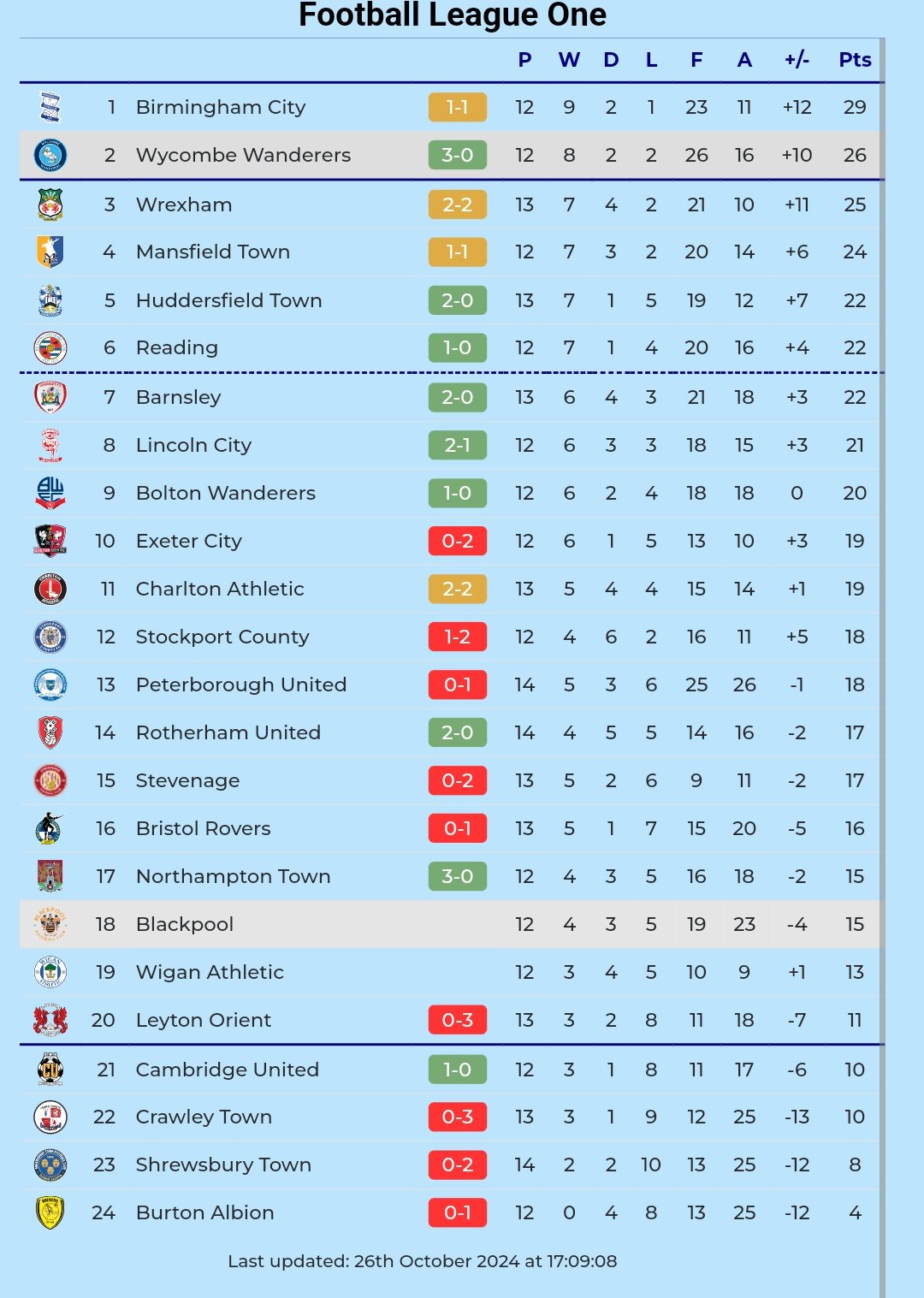Click Wycombe Wanderers' 3-0 score badge
Image resolution: width=924 pixels, height=1298 pixels.
point(458,155)
